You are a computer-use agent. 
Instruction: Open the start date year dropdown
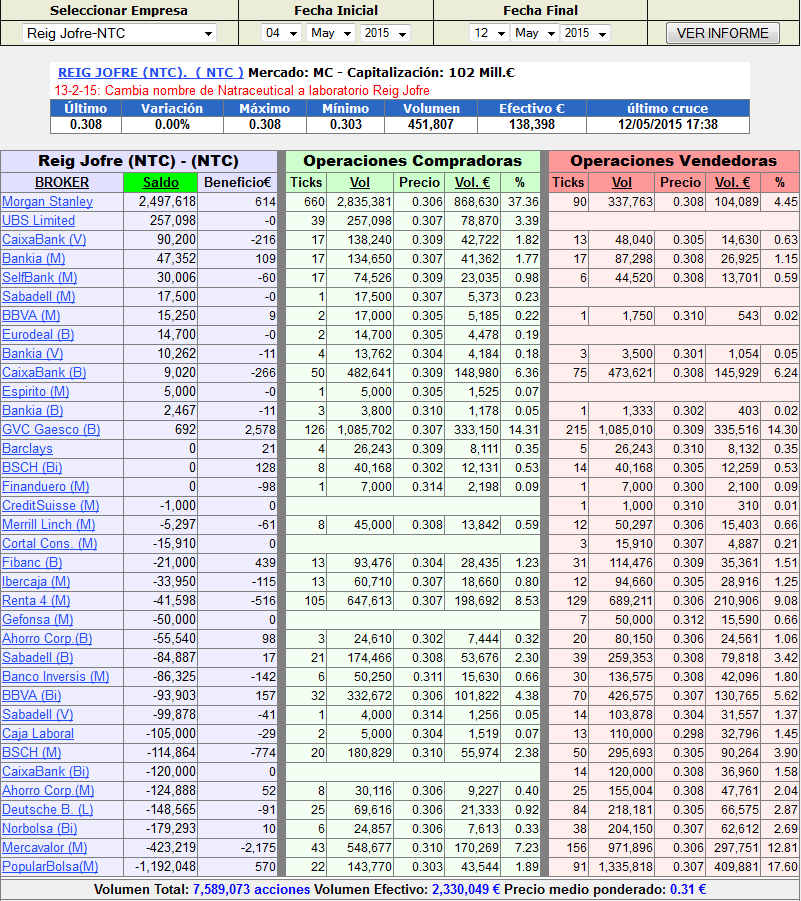pyautogui.click(x=386, y=33)
